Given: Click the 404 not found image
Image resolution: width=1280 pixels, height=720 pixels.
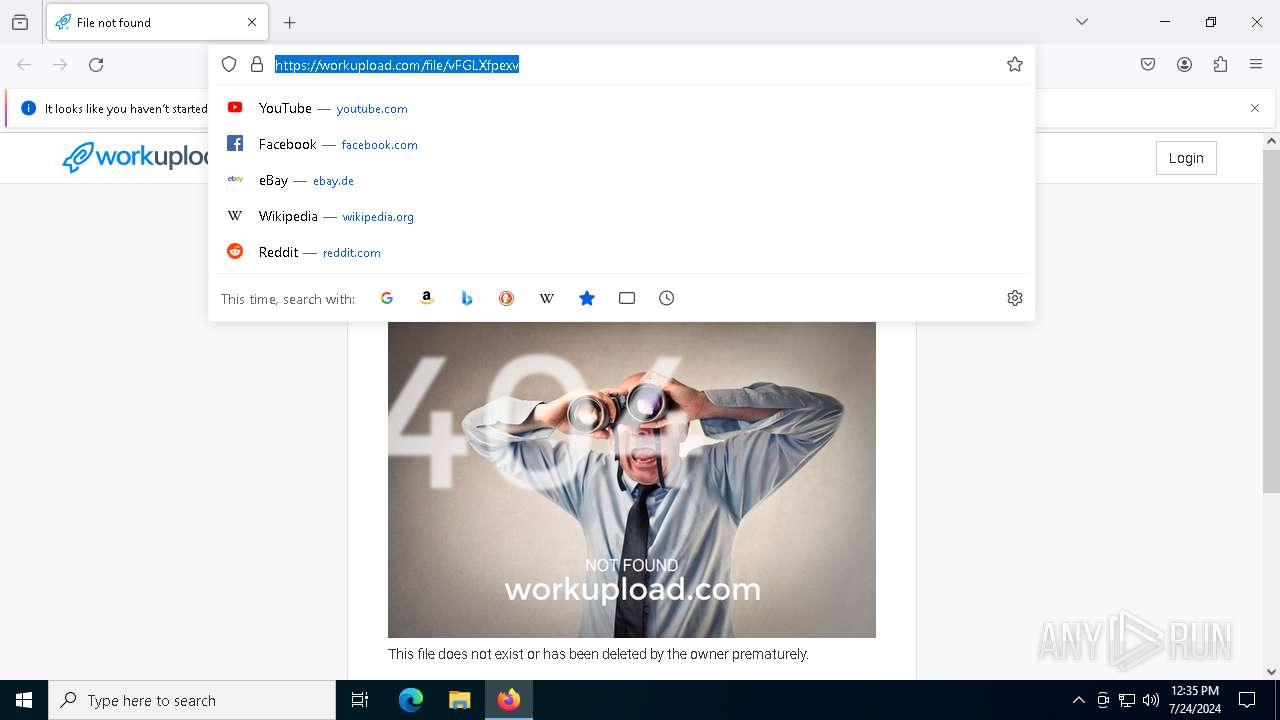Looking at the screenshot, I should (x=632, y=479).
